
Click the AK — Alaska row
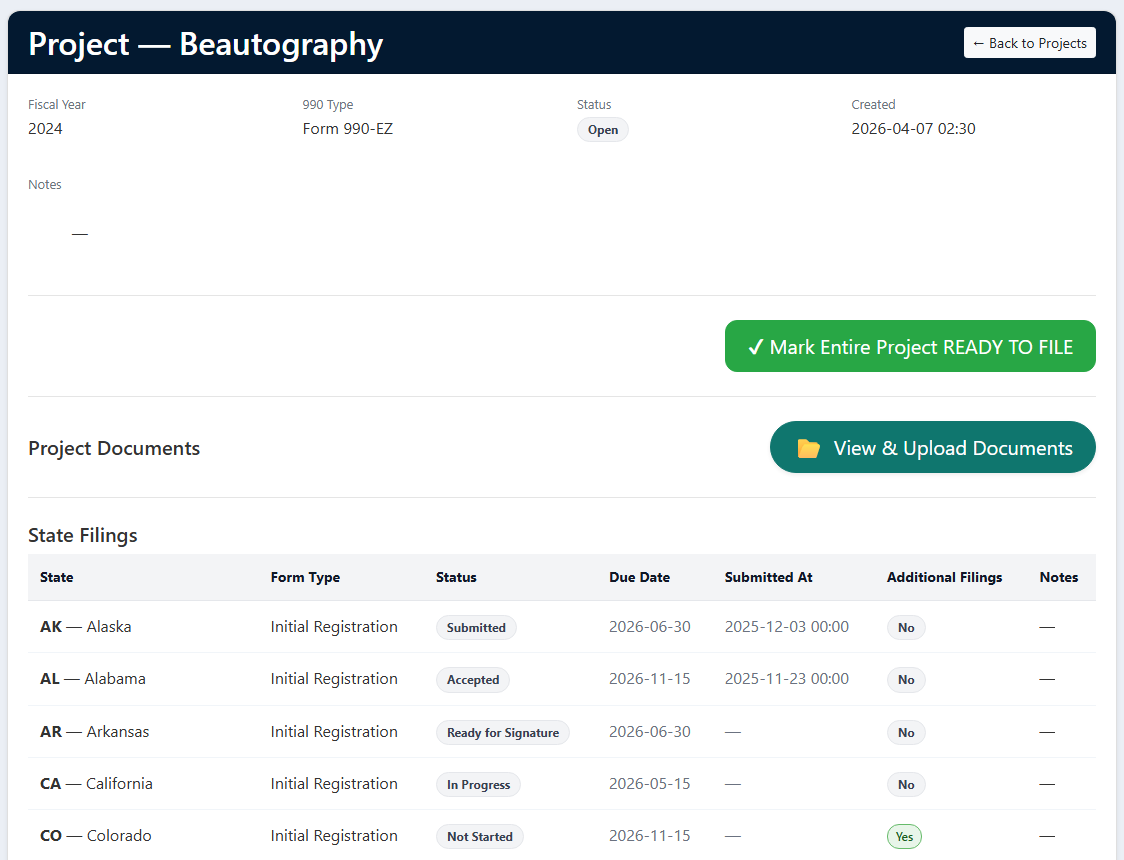point(562,627)
